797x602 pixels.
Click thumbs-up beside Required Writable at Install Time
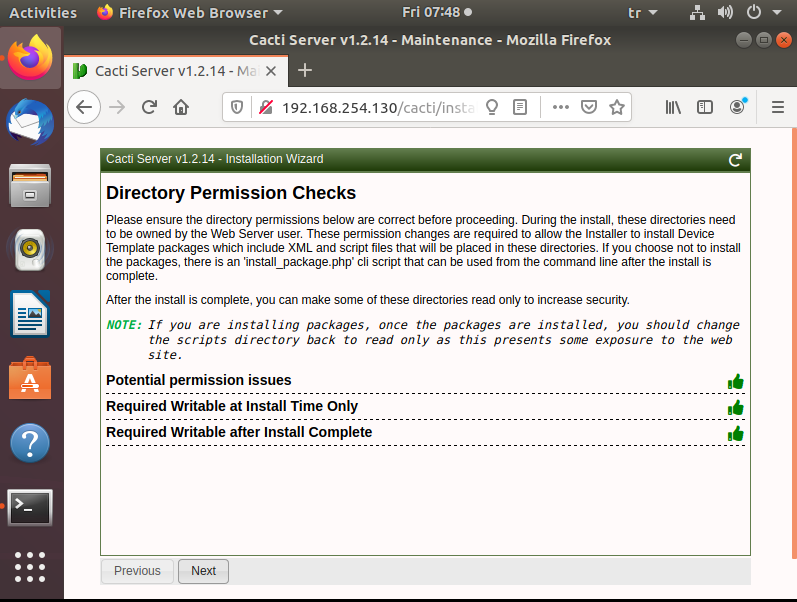[735, 408]
